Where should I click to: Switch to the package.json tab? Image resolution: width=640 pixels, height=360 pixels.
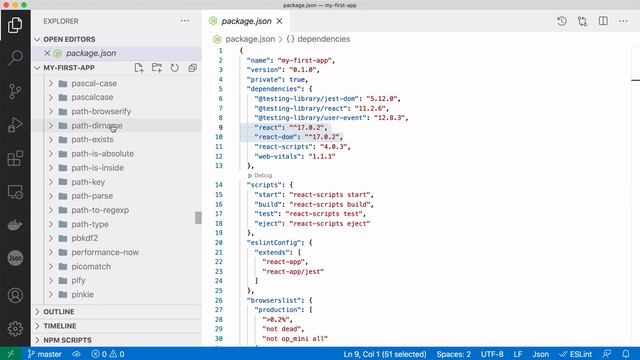click(x=246, y=21)
